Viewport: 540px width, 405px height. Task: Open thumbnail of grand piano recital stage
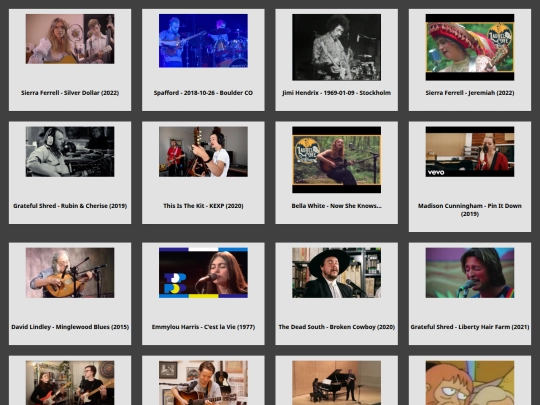point(336,383)
